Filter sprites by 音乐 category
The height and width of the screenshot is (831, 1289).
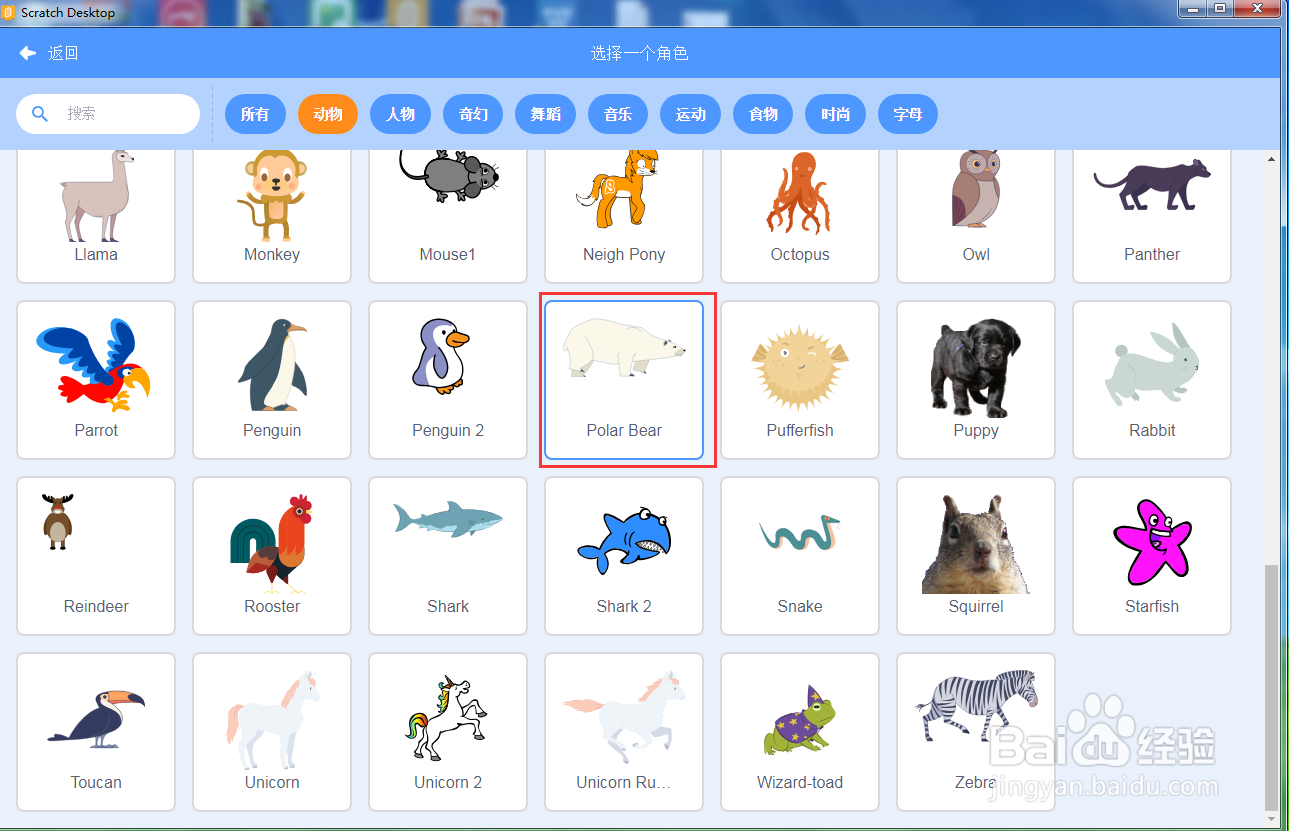618,114
